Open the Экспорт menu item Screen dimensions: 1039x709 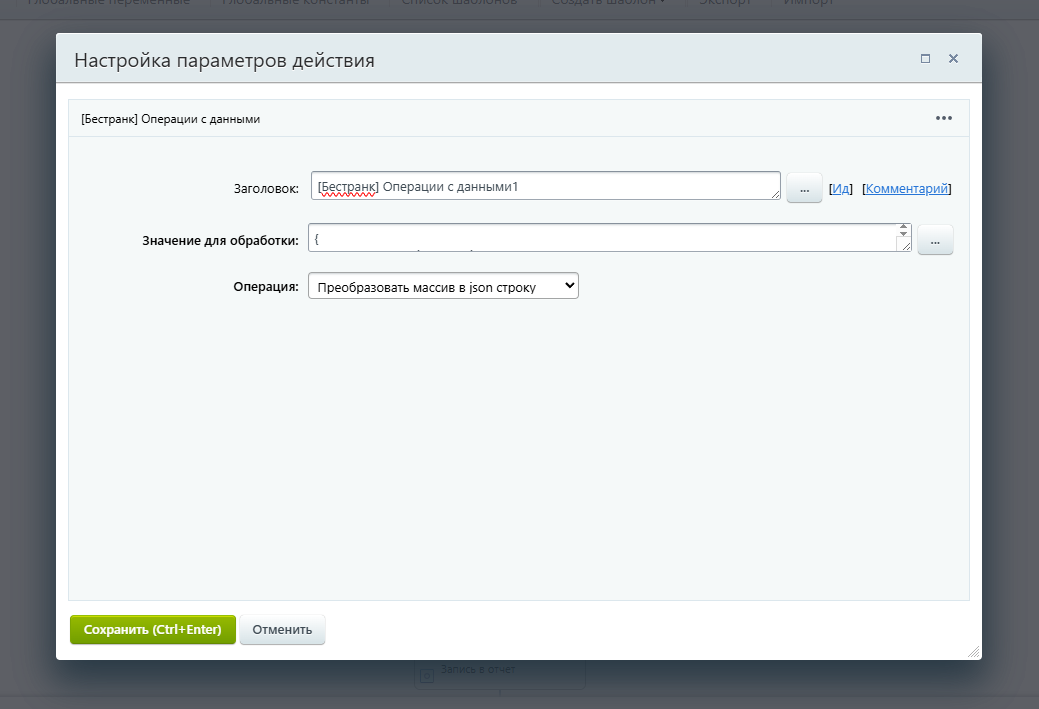click(x=724, y=3)
